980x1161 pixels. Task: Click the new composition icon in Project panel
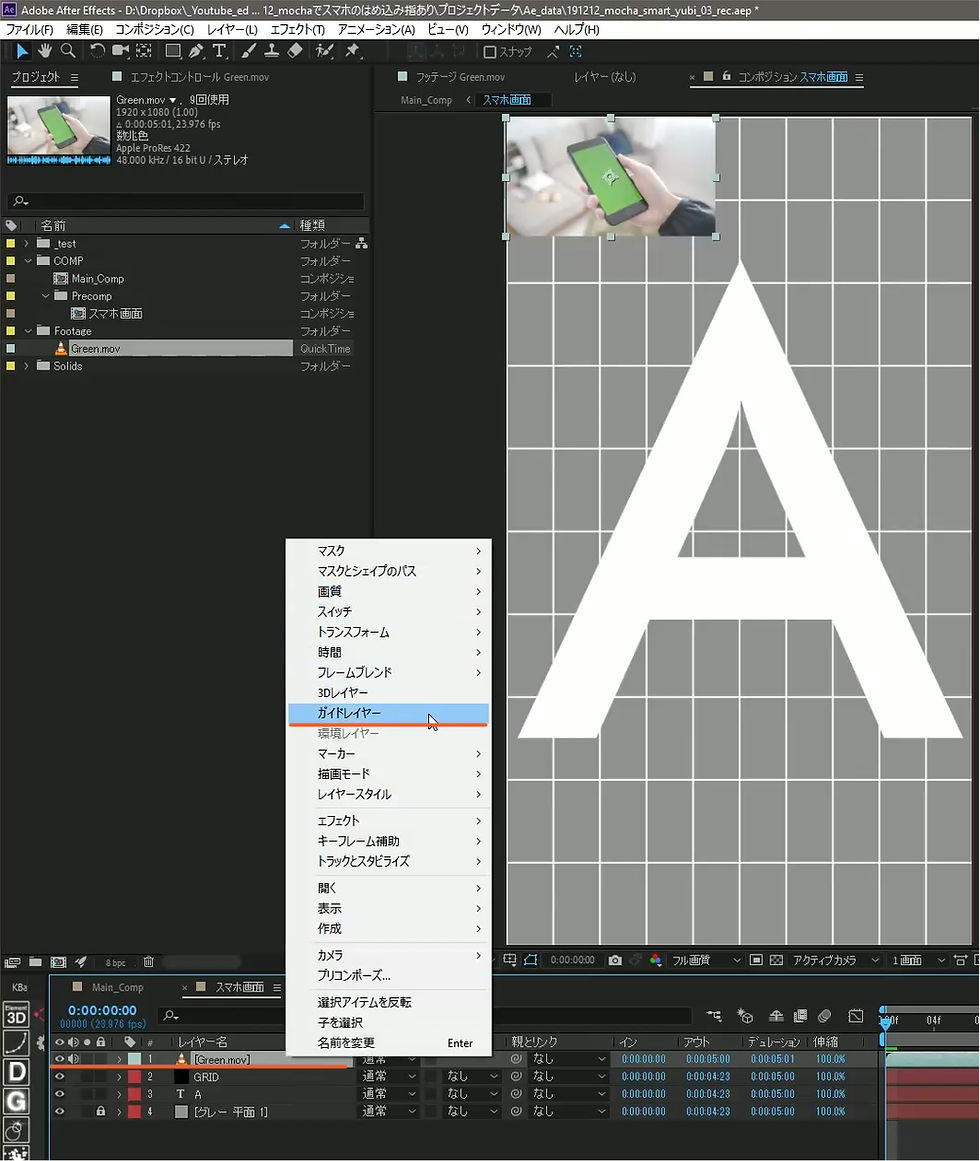[x=58, y=962]
